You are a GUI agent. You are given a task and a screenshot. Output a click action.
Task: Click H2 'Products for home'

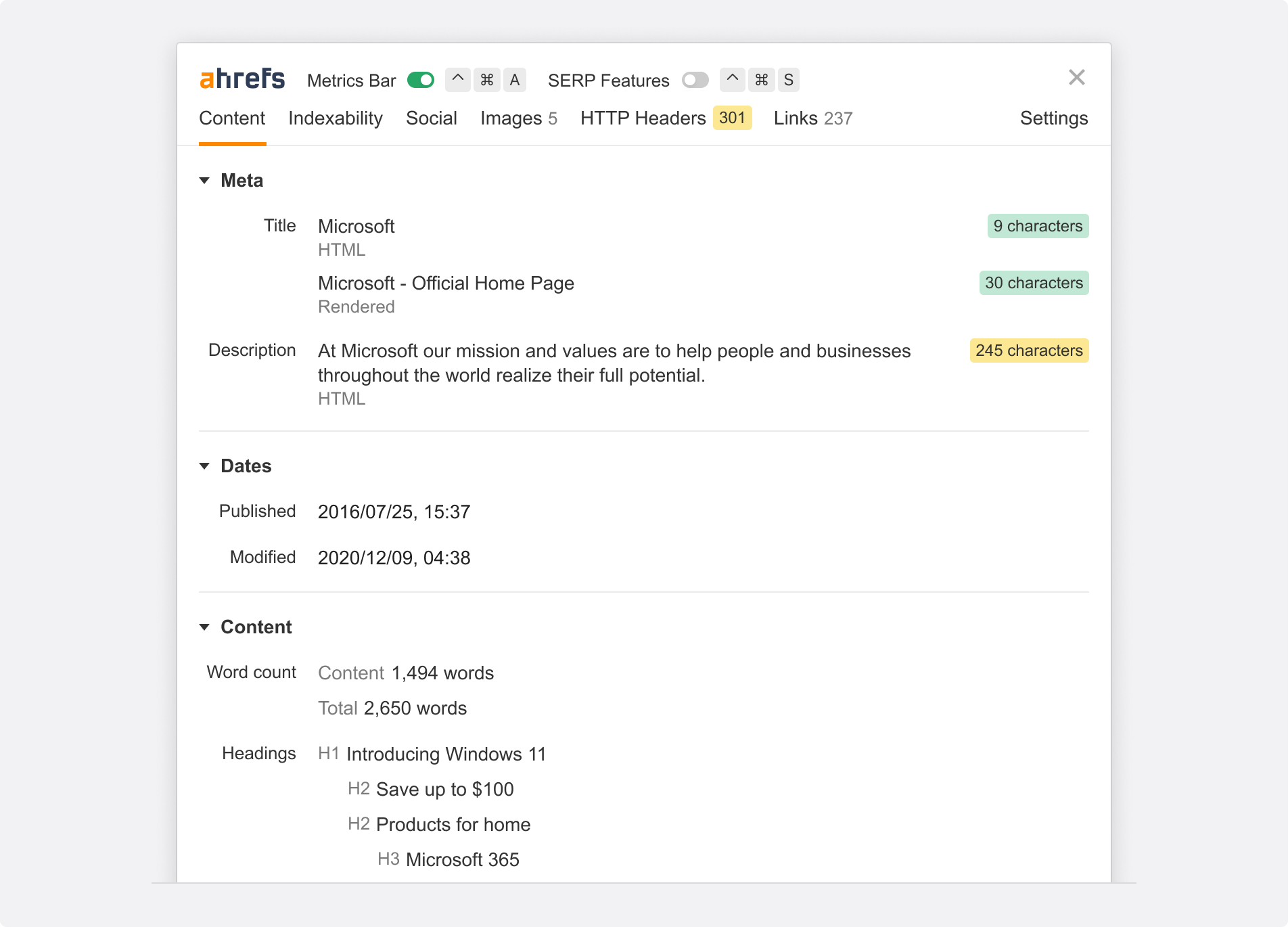[x=453, y=825]
